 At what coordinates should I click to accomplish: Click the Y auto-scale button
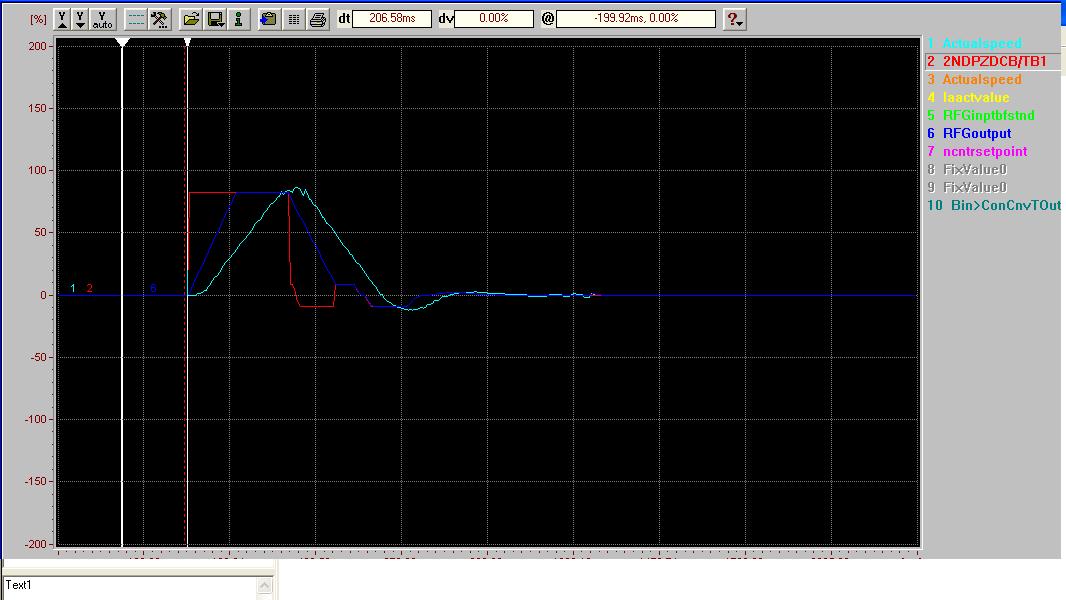(102, 19)
